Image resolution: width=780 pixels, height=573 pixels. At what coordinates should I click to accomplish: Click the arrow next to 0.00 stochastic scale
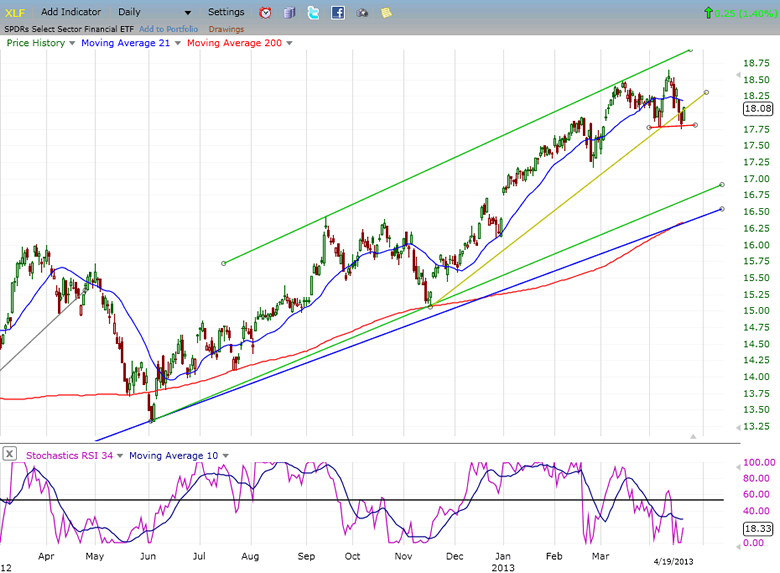(738, 546)
